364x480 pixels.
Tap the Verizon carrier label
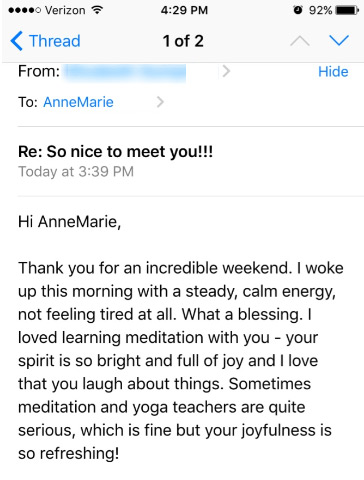[65, 10]
